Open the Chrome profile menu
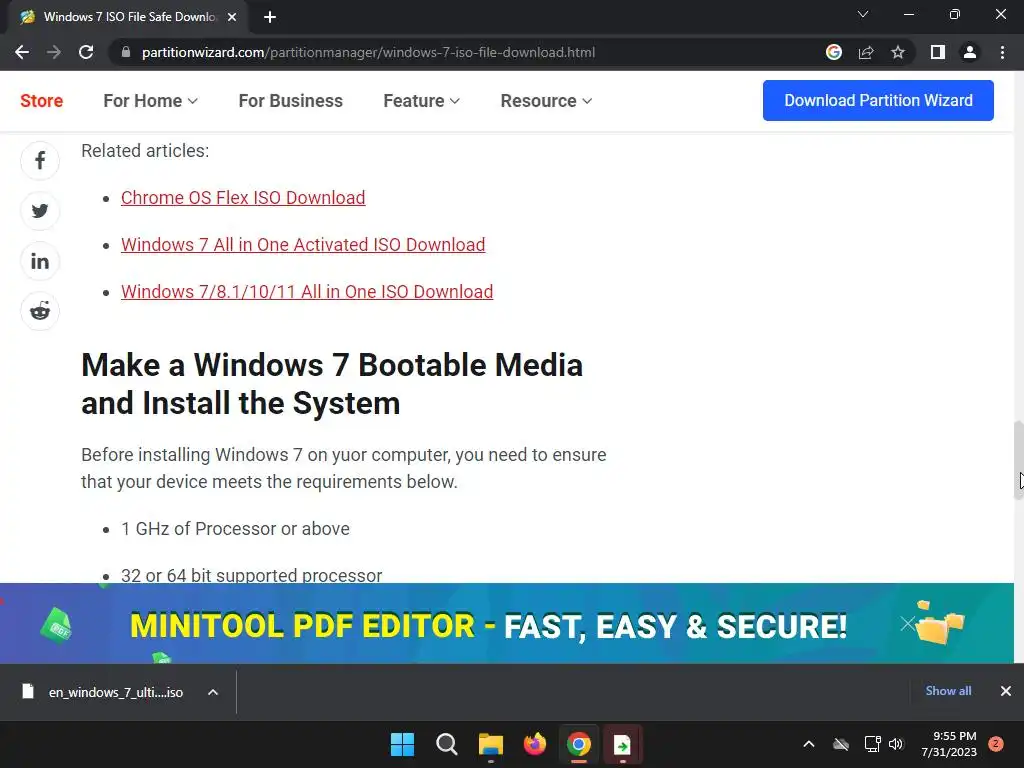This screenshot has width=1024, height=768. 970,52
